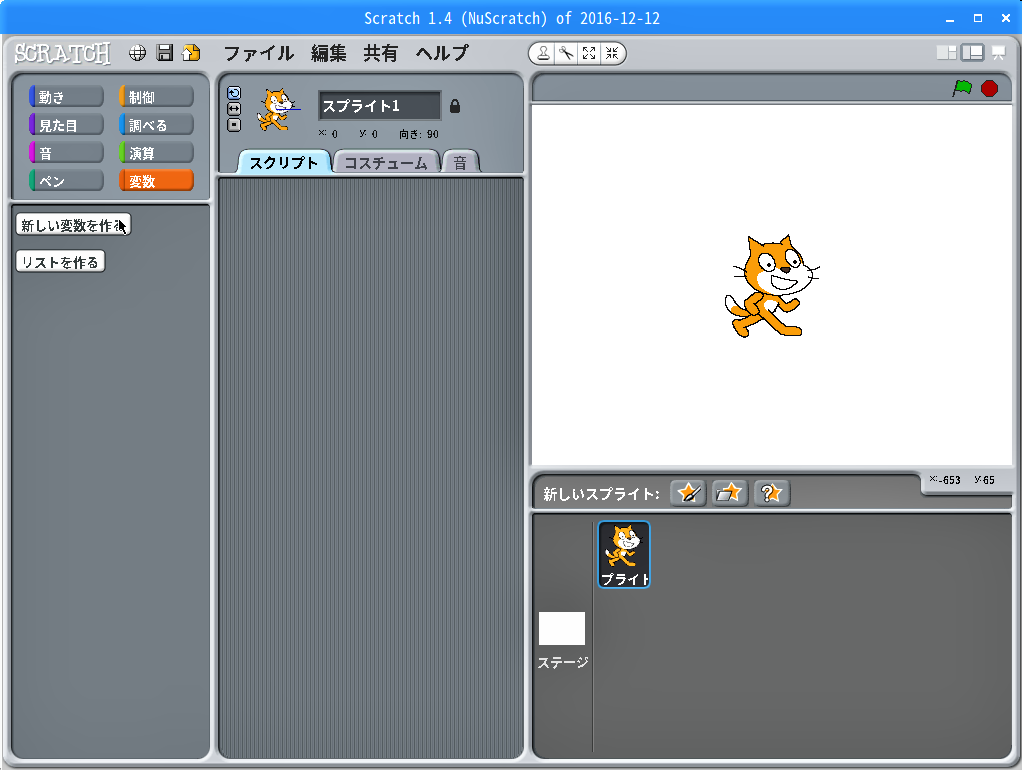Select the 動き block category
1022x770 pixels.
point(66,97)
